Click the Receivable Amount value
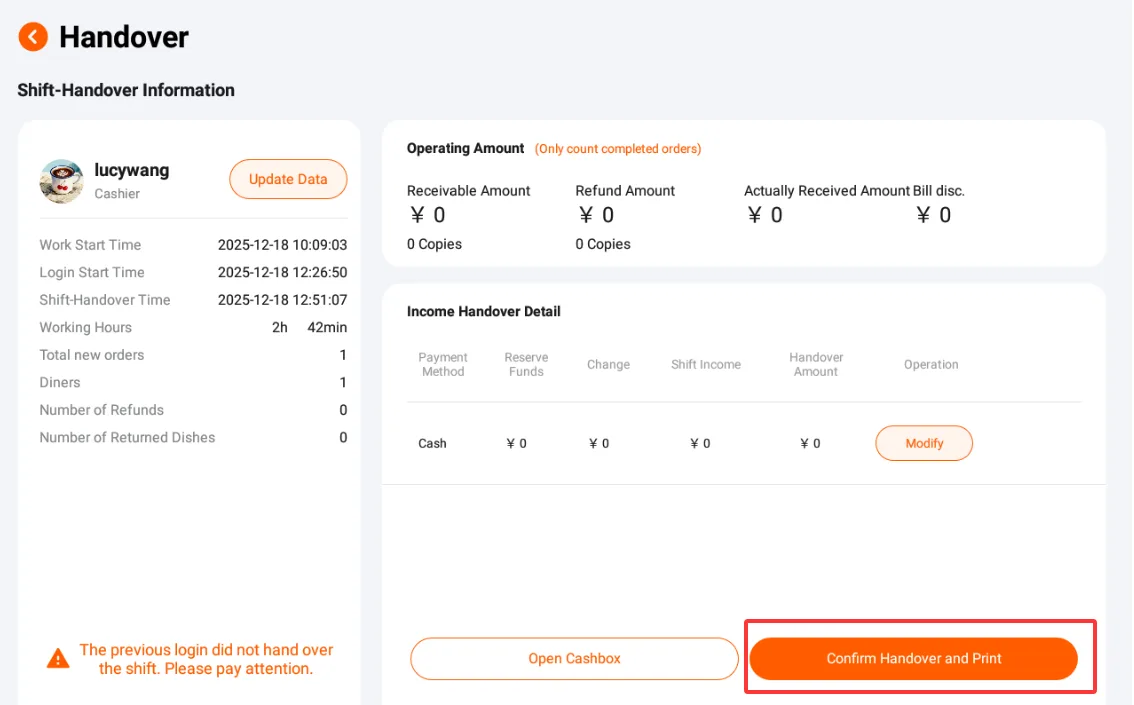1134x705 pixels. coord(428,215)
